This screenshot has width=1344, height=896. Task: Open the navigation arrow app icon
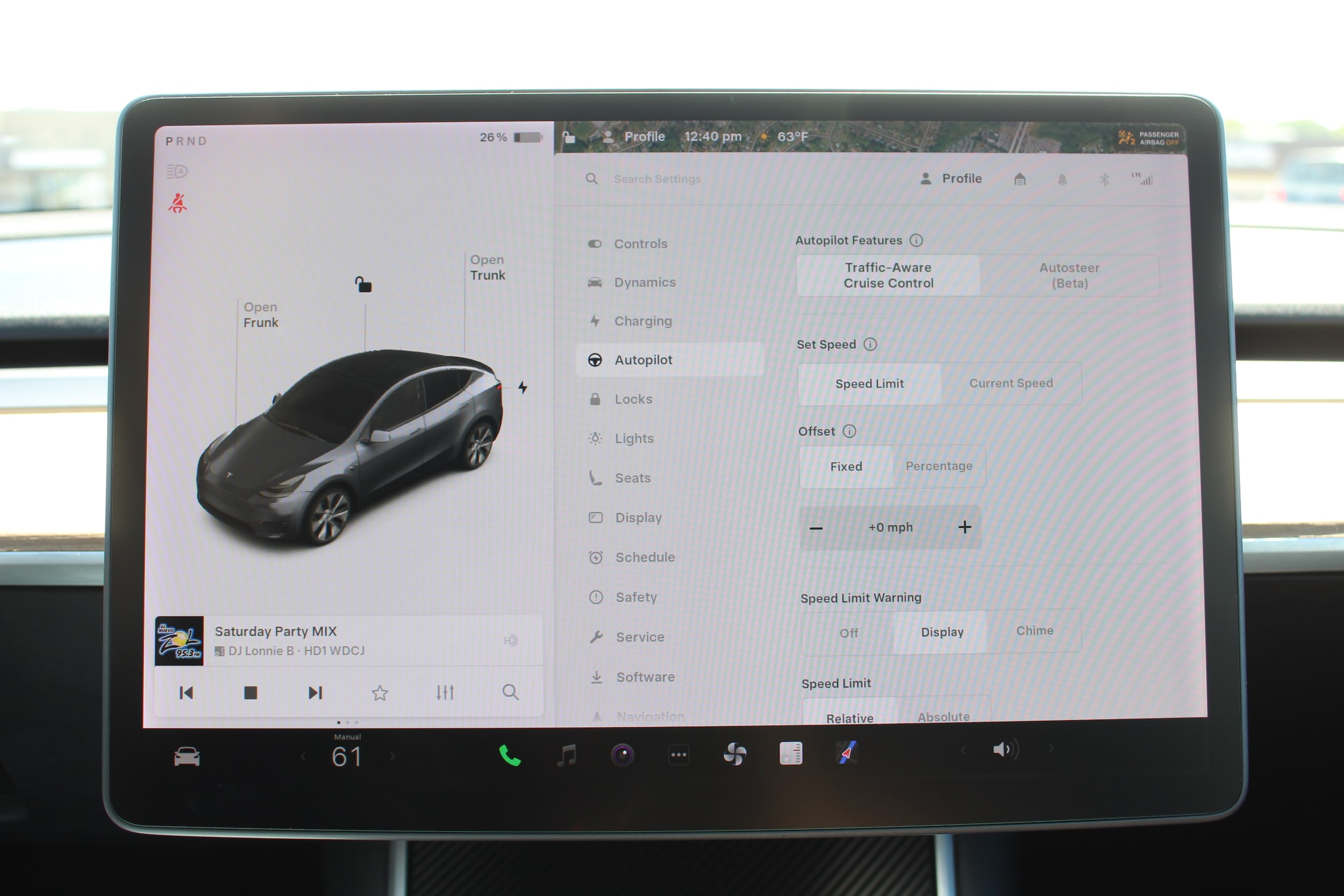tap(846, 752)
